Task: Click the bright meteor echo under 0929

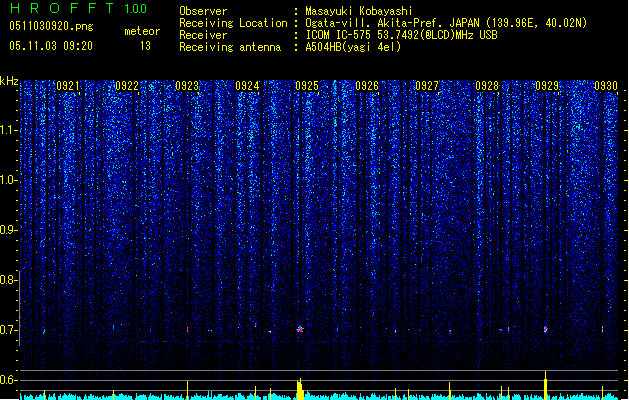Action: (x=546, y=329)
